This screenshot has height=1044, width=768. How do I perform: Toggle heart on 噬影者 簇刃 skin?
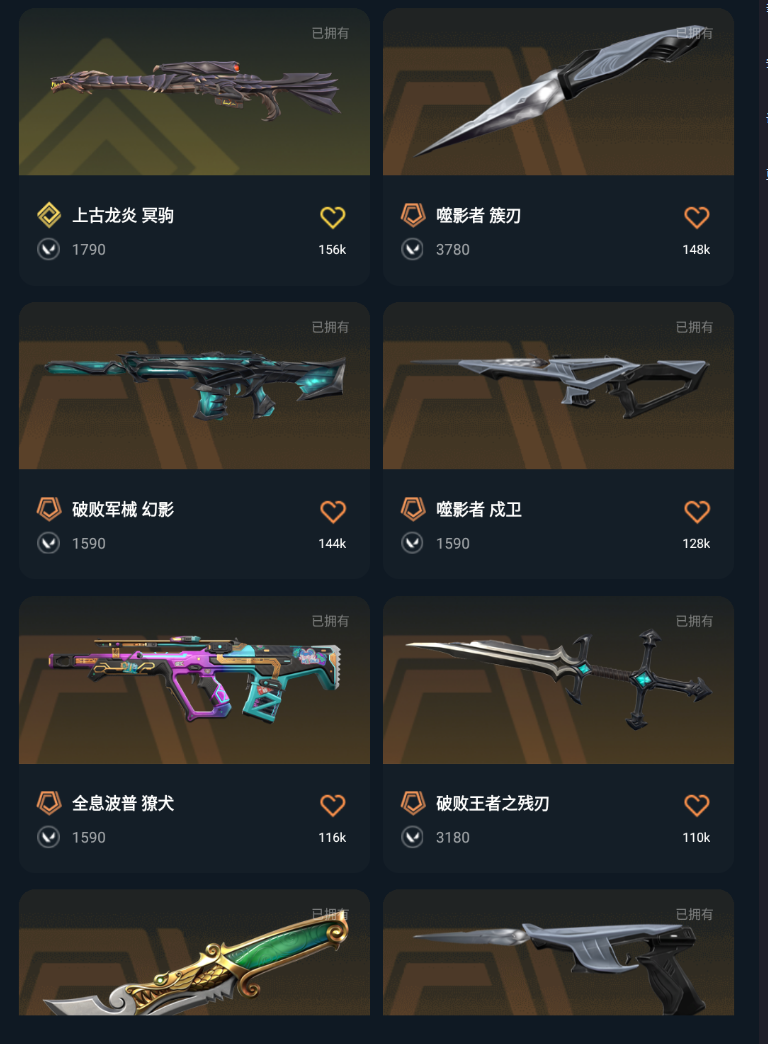pos(697,217)
